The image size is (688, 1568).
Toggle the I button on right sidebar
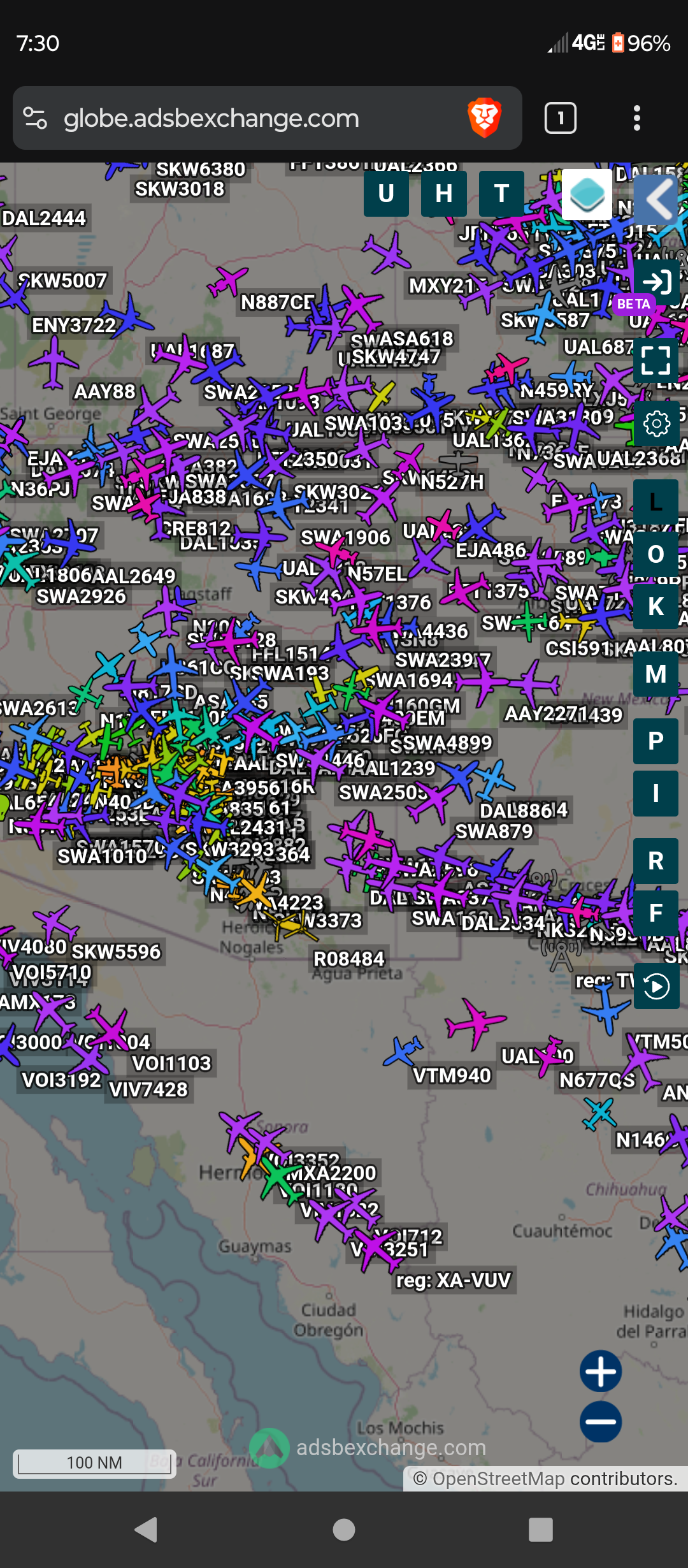656,794
